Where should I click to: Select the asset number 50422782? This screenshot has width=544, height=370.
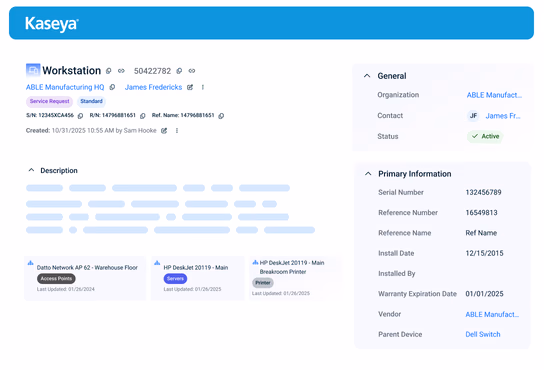[x=152, y=71]
